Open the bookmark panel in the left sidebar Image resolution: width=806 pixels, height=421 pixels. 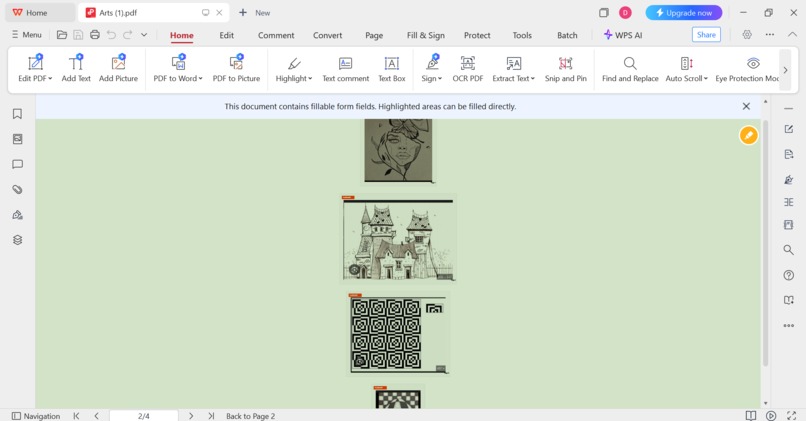point(17,114)
